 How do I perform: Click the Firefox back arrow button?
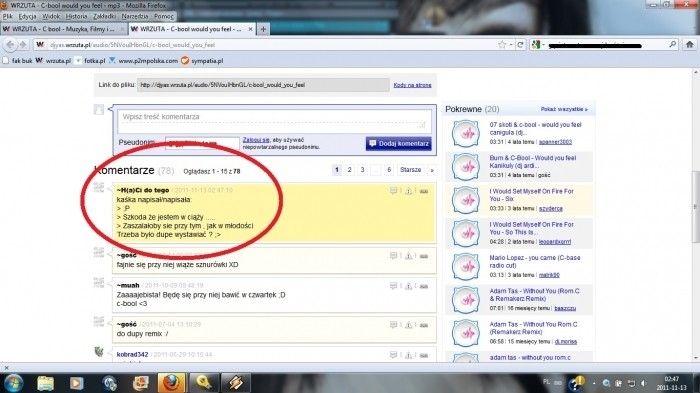(10, 45)
